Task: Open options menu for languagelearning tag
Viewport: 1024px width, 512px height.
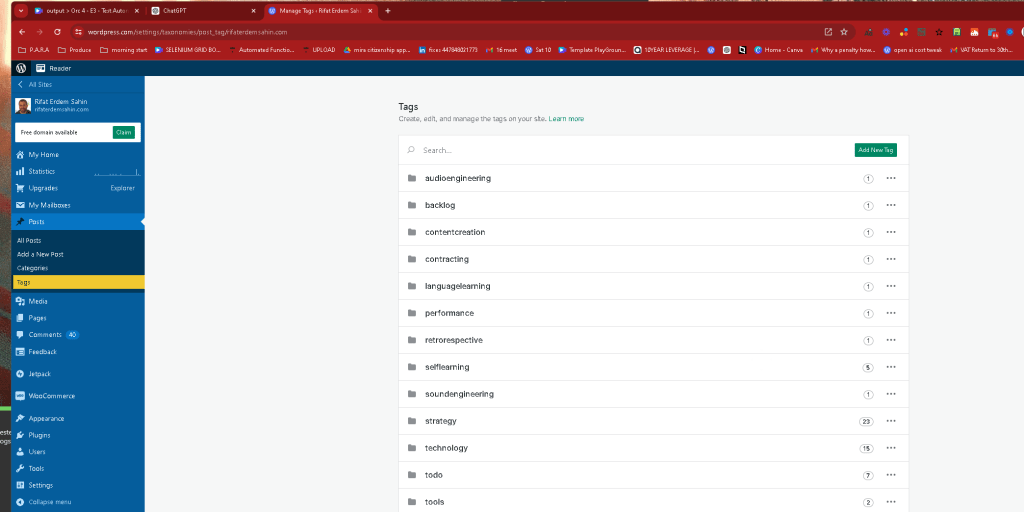Action: [x=891, y=286]
